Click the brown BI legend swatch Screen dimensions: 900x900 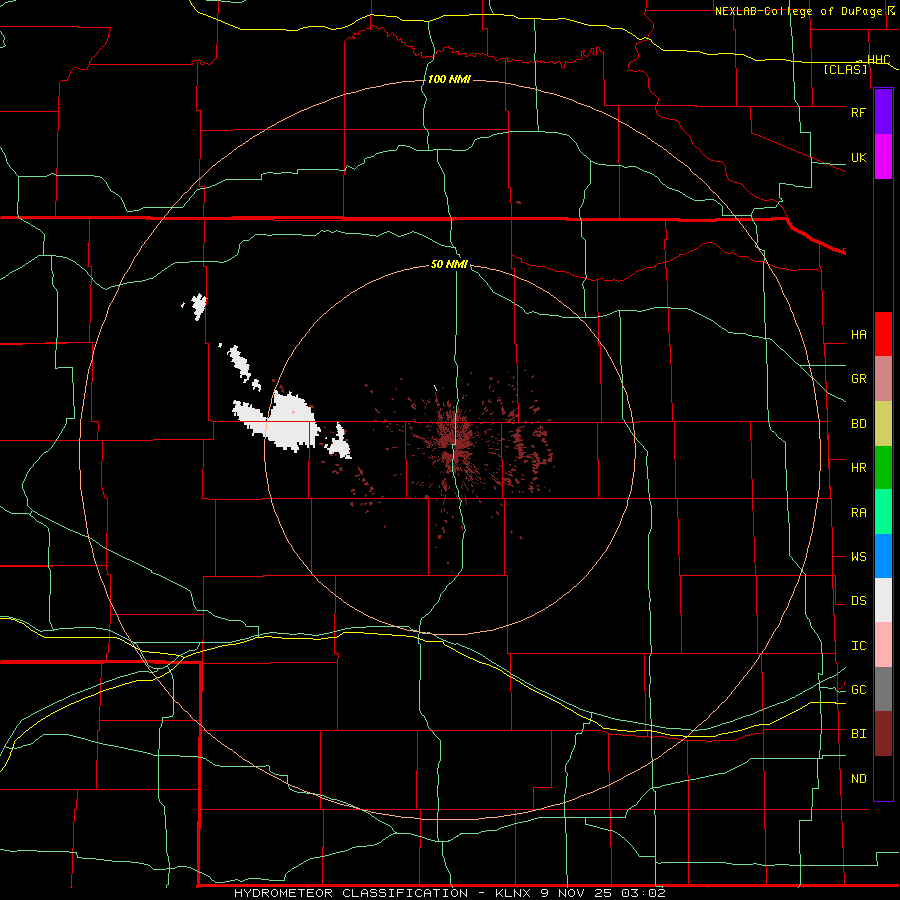click(883, 734)
